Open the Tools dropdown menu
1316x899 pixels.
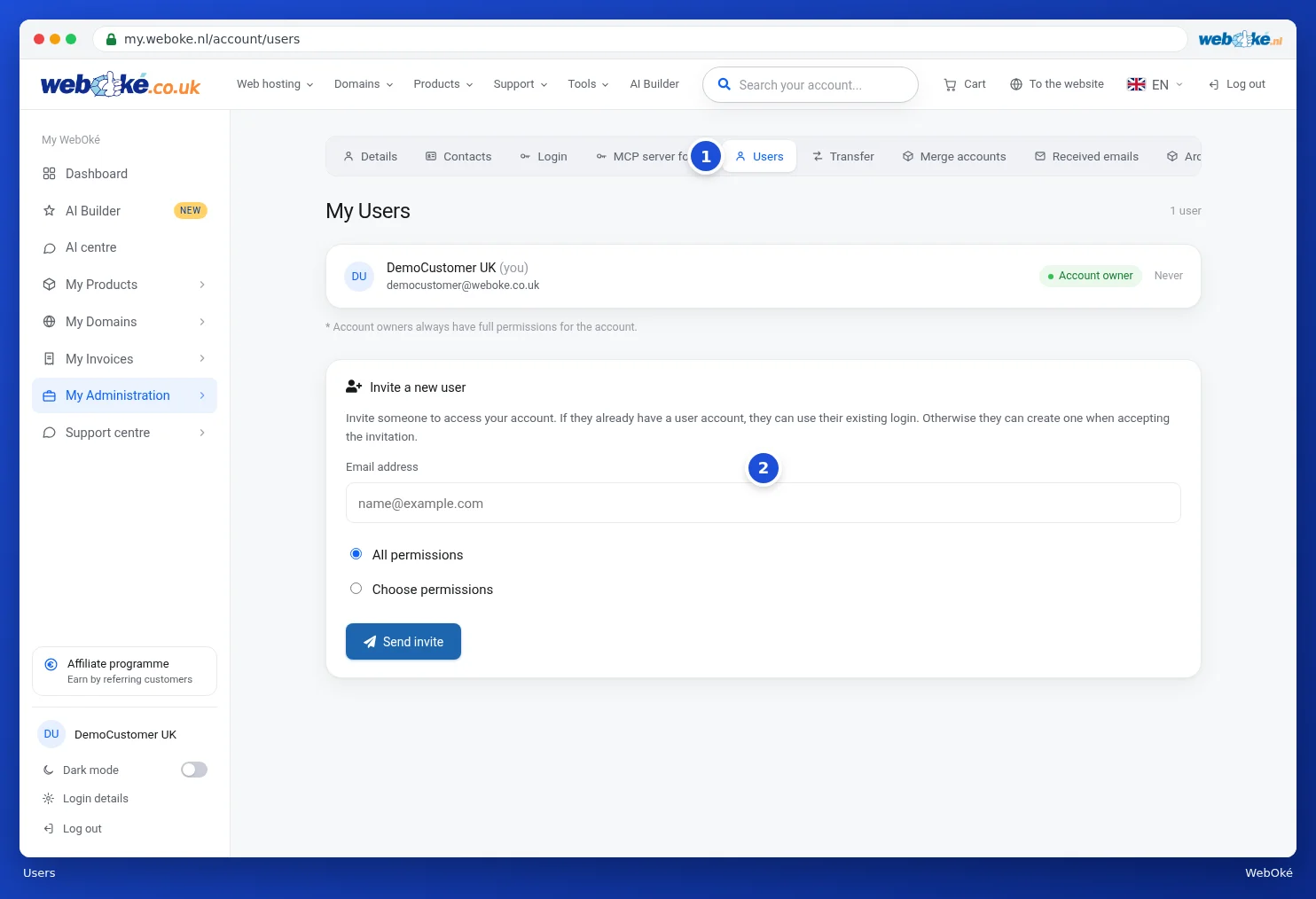[x=588, y=84]
